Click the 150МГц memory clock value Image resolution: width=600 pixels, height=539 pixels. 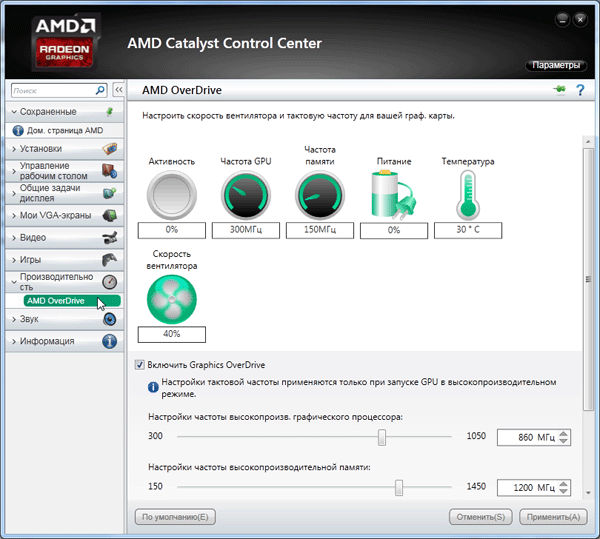320,230
